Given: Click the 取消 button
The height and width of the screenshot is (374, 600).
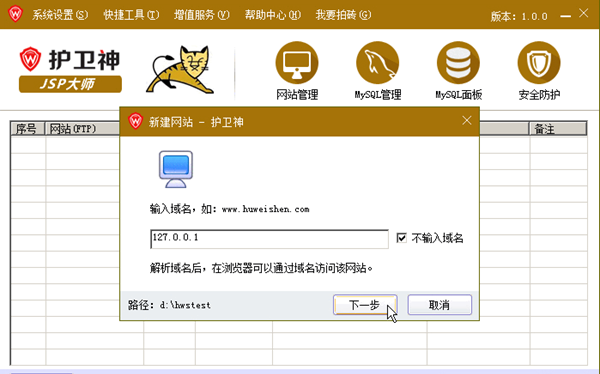Looking at the screenshot, I should pyautogui.click(x=440, y=305).
